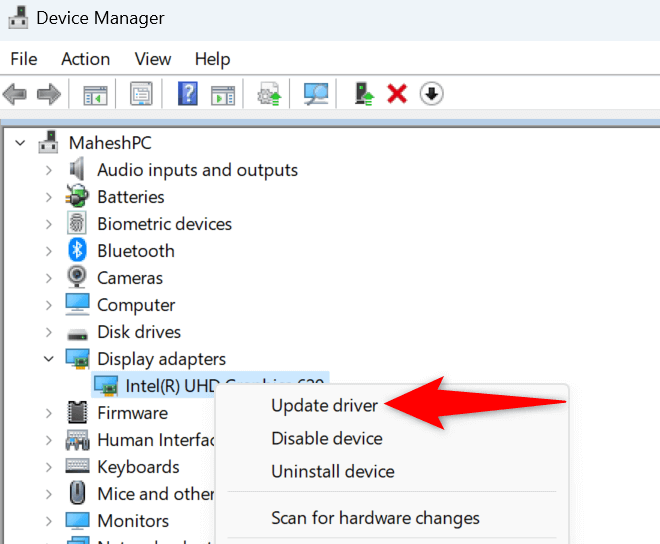Click the blue Help question mark icon
This screenshot has width=660, height=544.
coord(188,93)
